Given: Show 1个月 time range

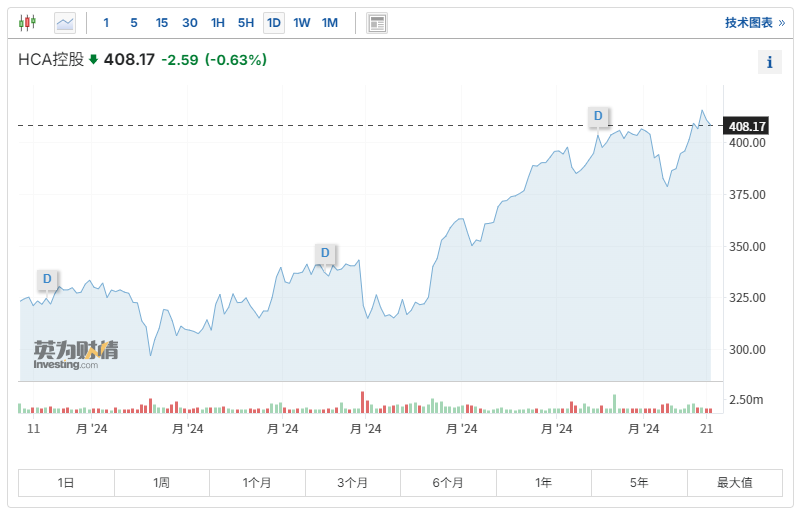Looking at the screenshot, I should point(257,483).
